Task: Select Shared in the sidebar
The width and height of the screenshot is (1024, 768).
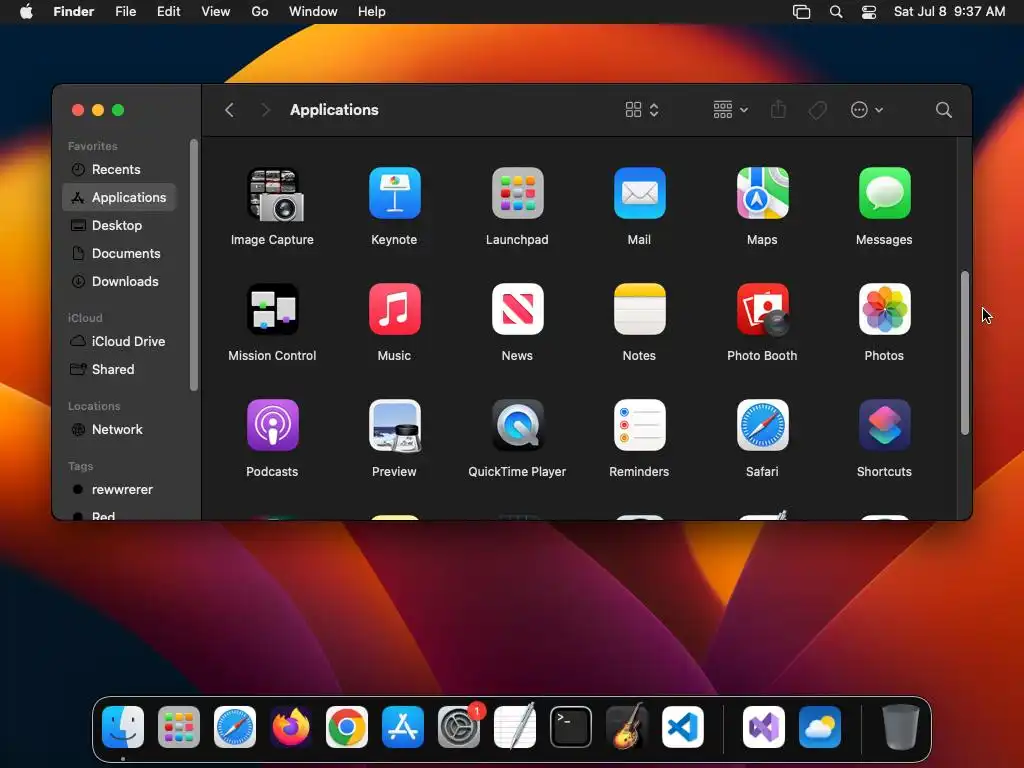Action: coord(119,370)
